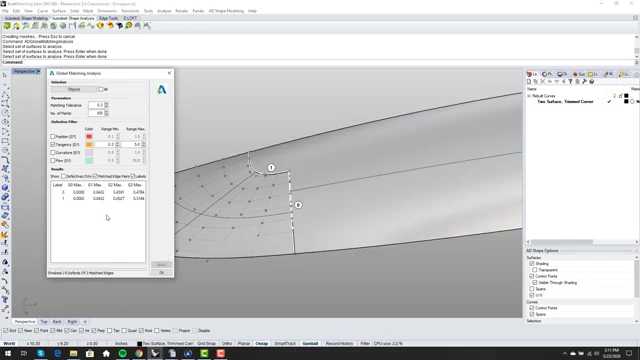640x360 pixels.
Task: Switch to Edge Tools toolbar tab
Action: [109, 18]
